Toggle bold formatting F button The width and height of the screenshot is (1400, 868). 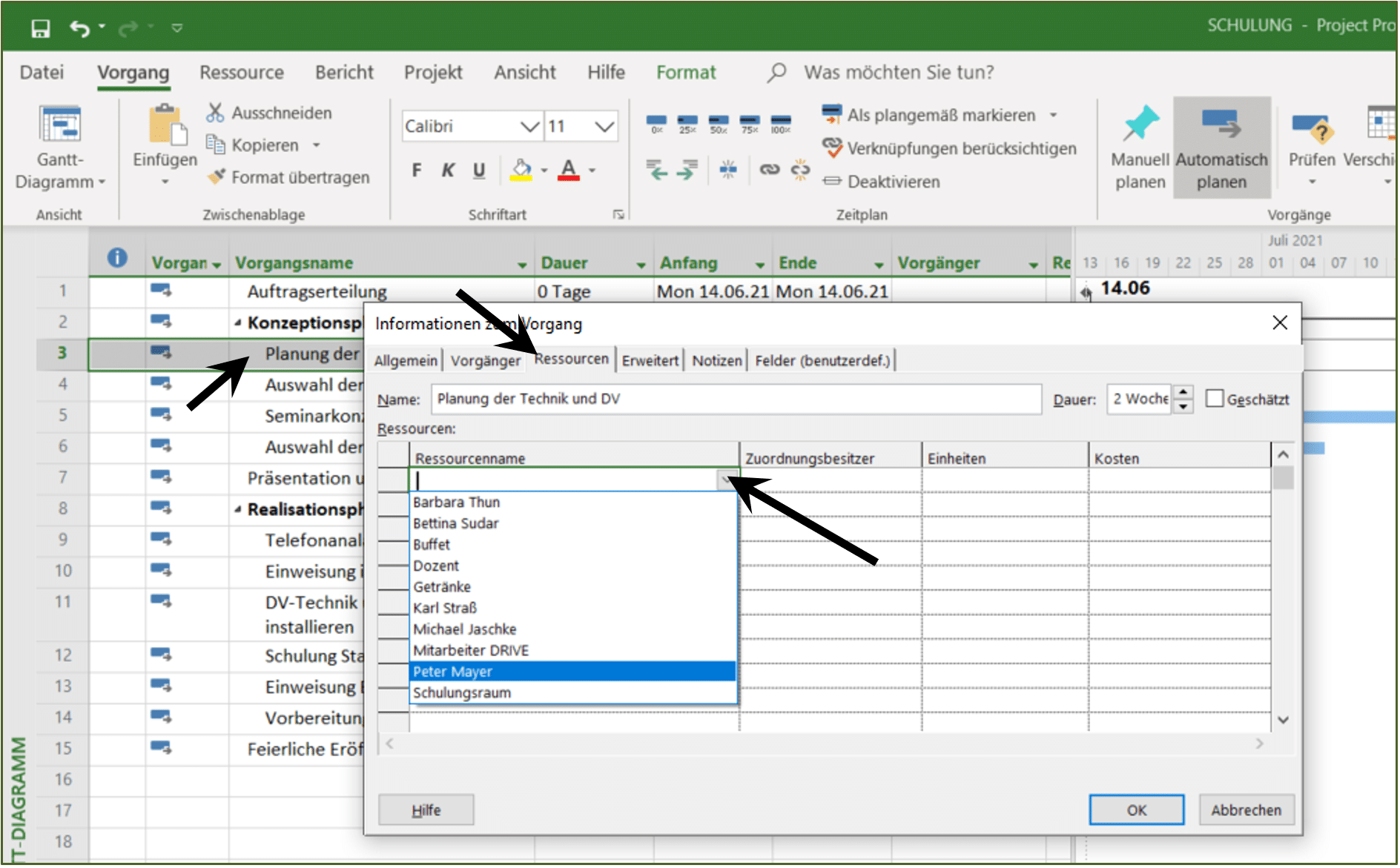(417, 170)
